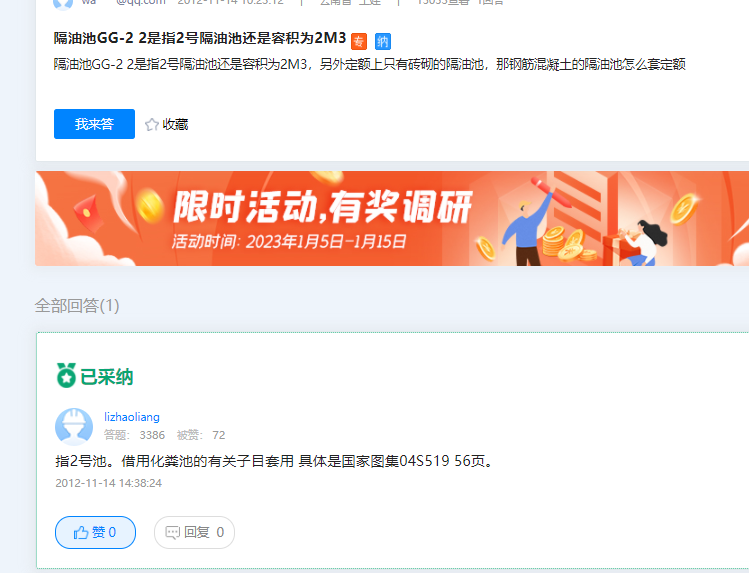The width and height of the screenshot is (749, 573).
Task: Like the answer with 赞 0
Action: click(x=96, y=532)
